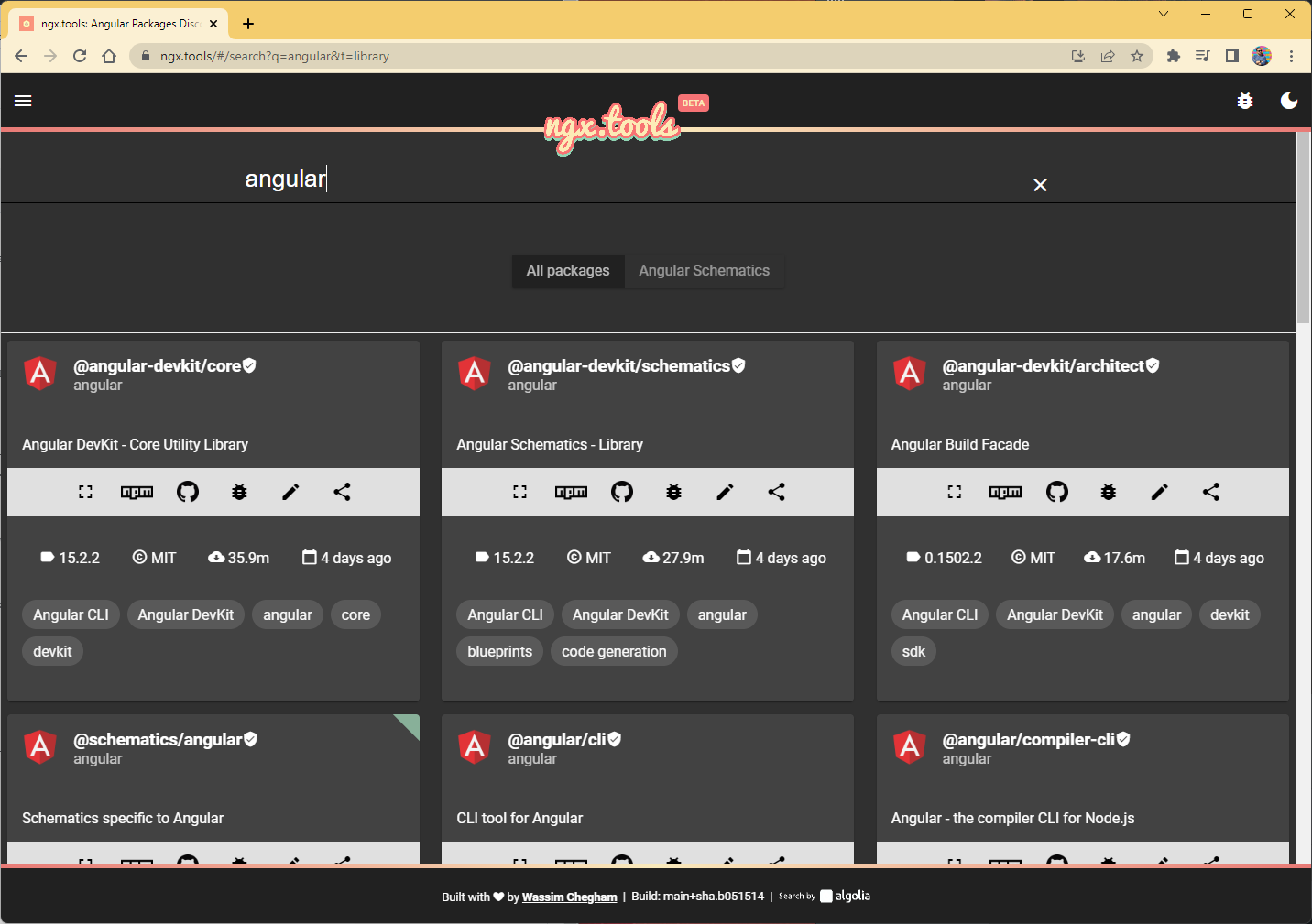Focus the search field containing angular
Image resolution: width=1312 pixels, height=924 pixels.
[x=632, y=179]
